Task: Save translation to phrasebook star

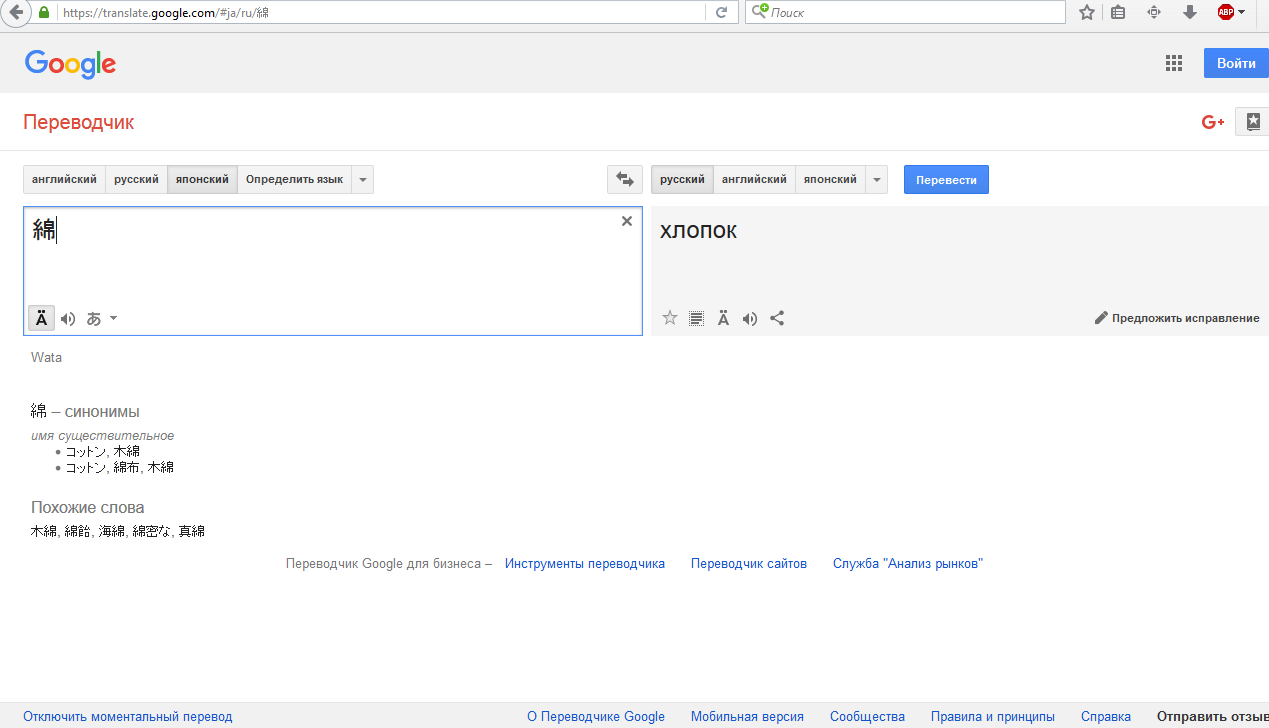Action: (x=670, y=318)
